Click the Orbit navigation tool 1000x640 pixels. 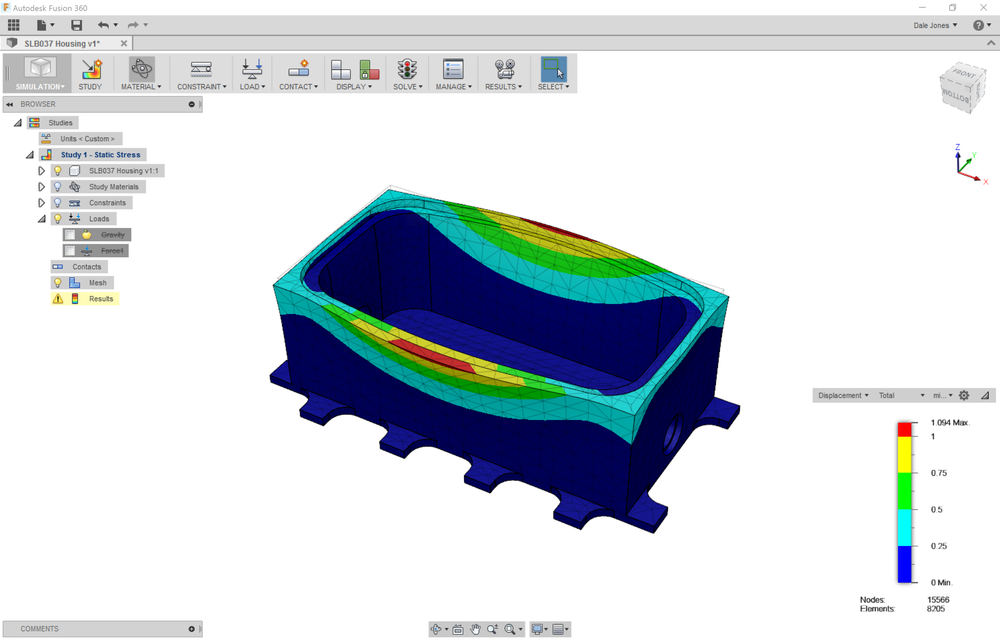pyautogui.click(x=436, y=629)
